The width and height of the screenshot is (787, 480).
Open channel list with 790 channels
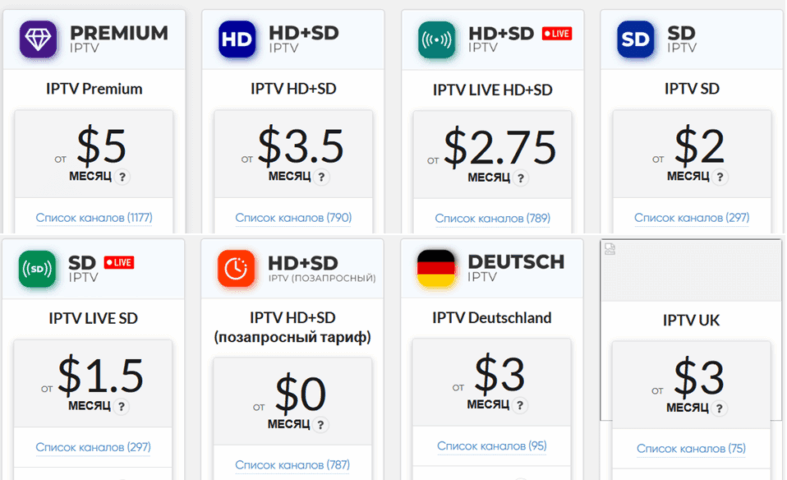tap(293, 217)
